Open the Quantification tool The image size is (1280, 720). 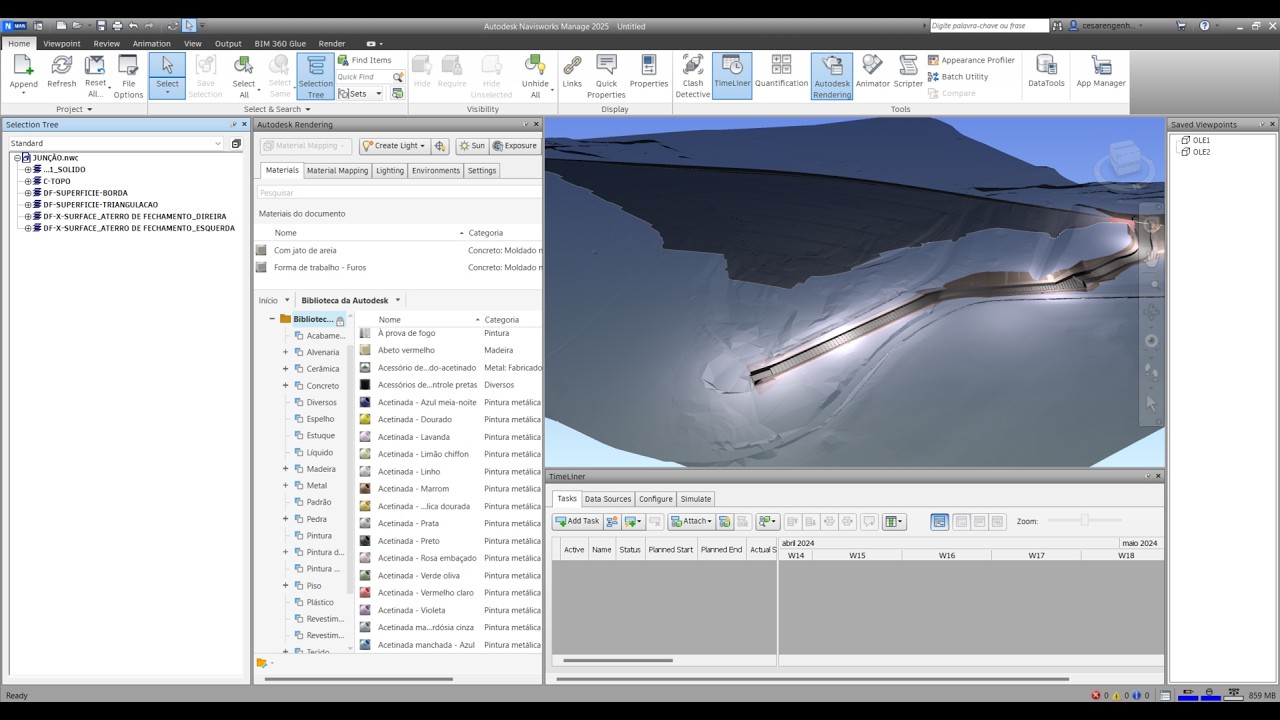(x=781, y=72)
